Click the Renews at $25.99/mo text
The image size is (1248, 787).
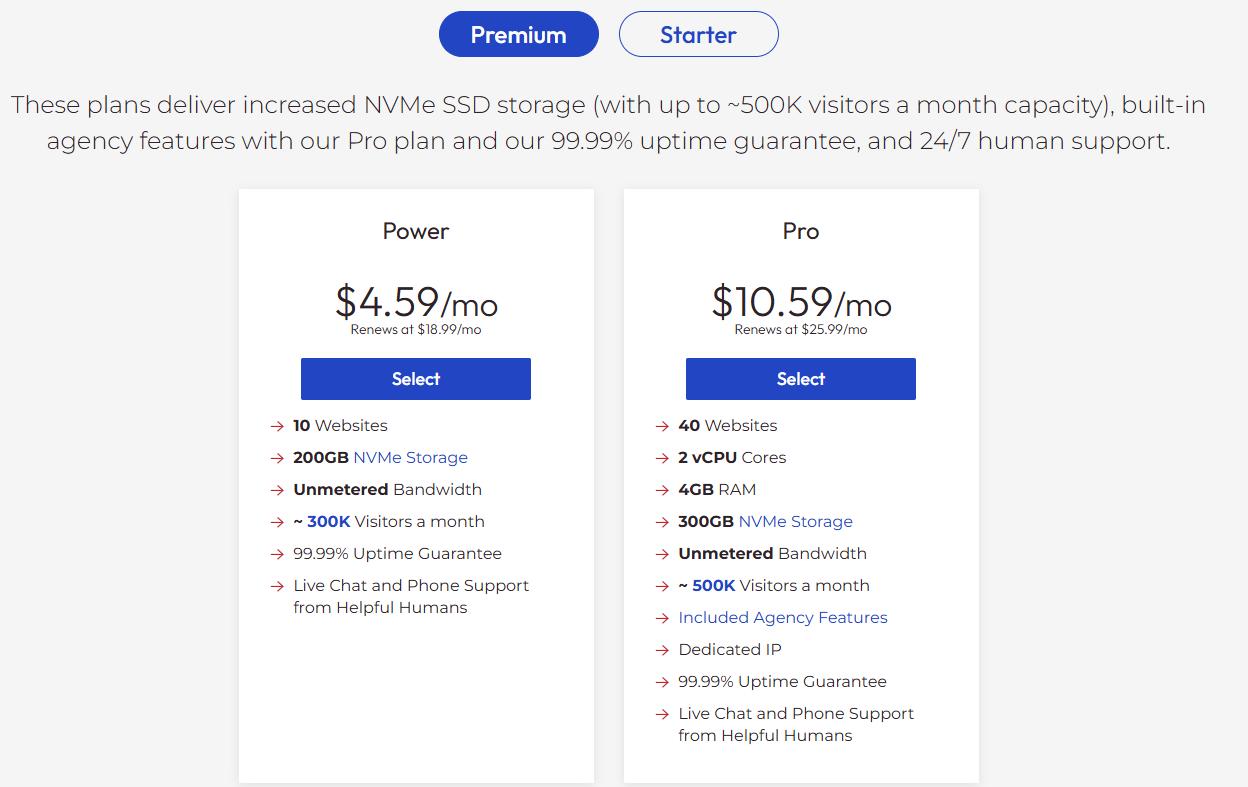[x=800, y=329]
